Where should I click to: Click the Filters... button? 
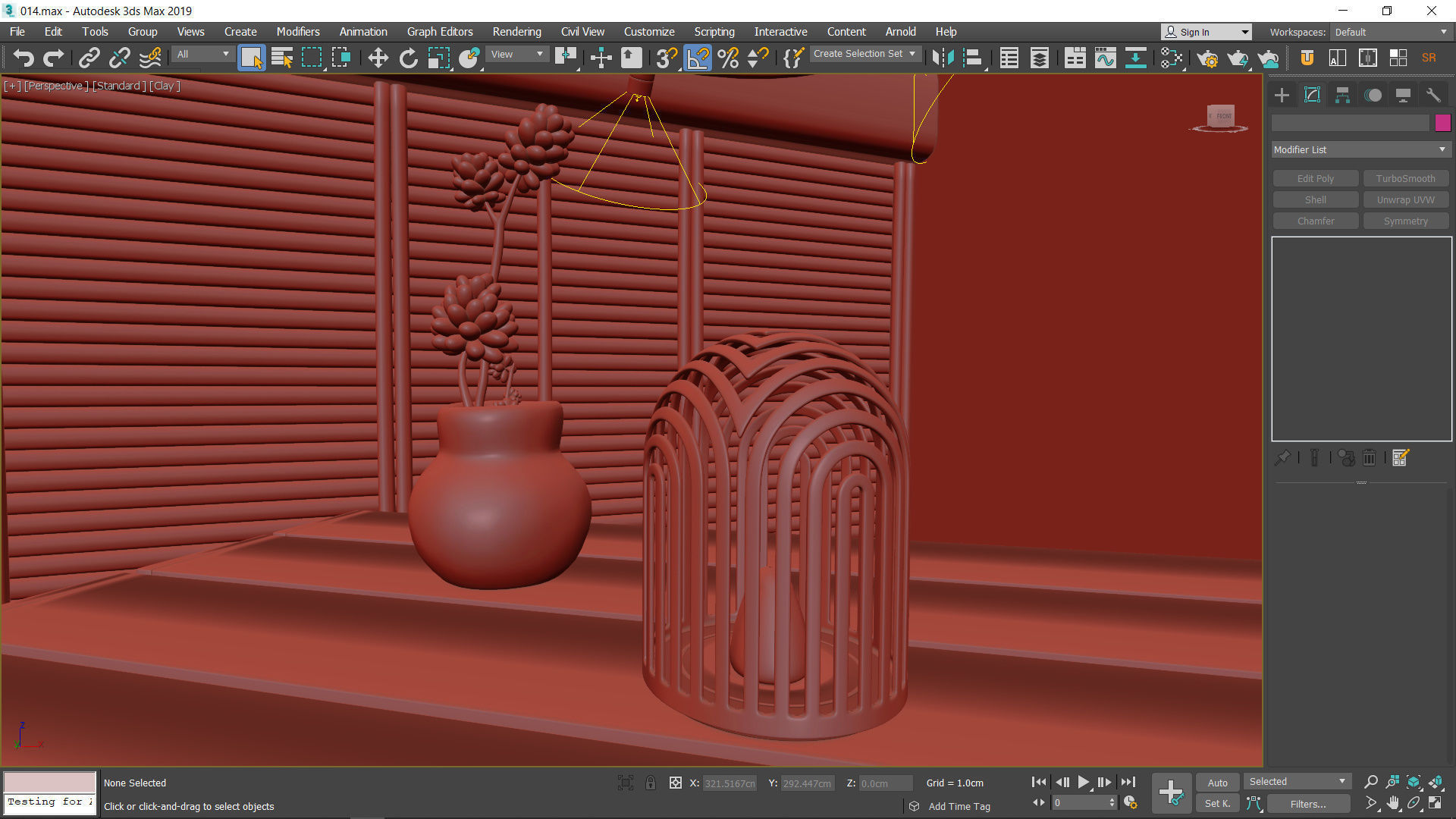pos(1308,804)
